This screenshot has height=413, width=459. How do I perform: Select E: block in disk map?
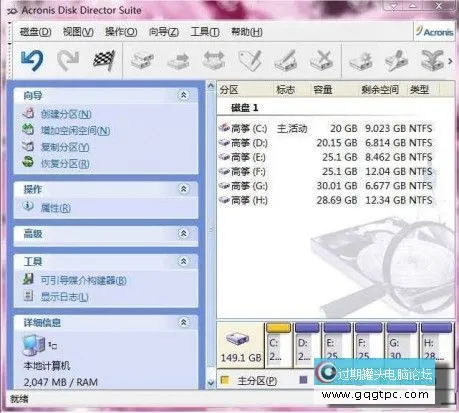click(x=337, y=345)
